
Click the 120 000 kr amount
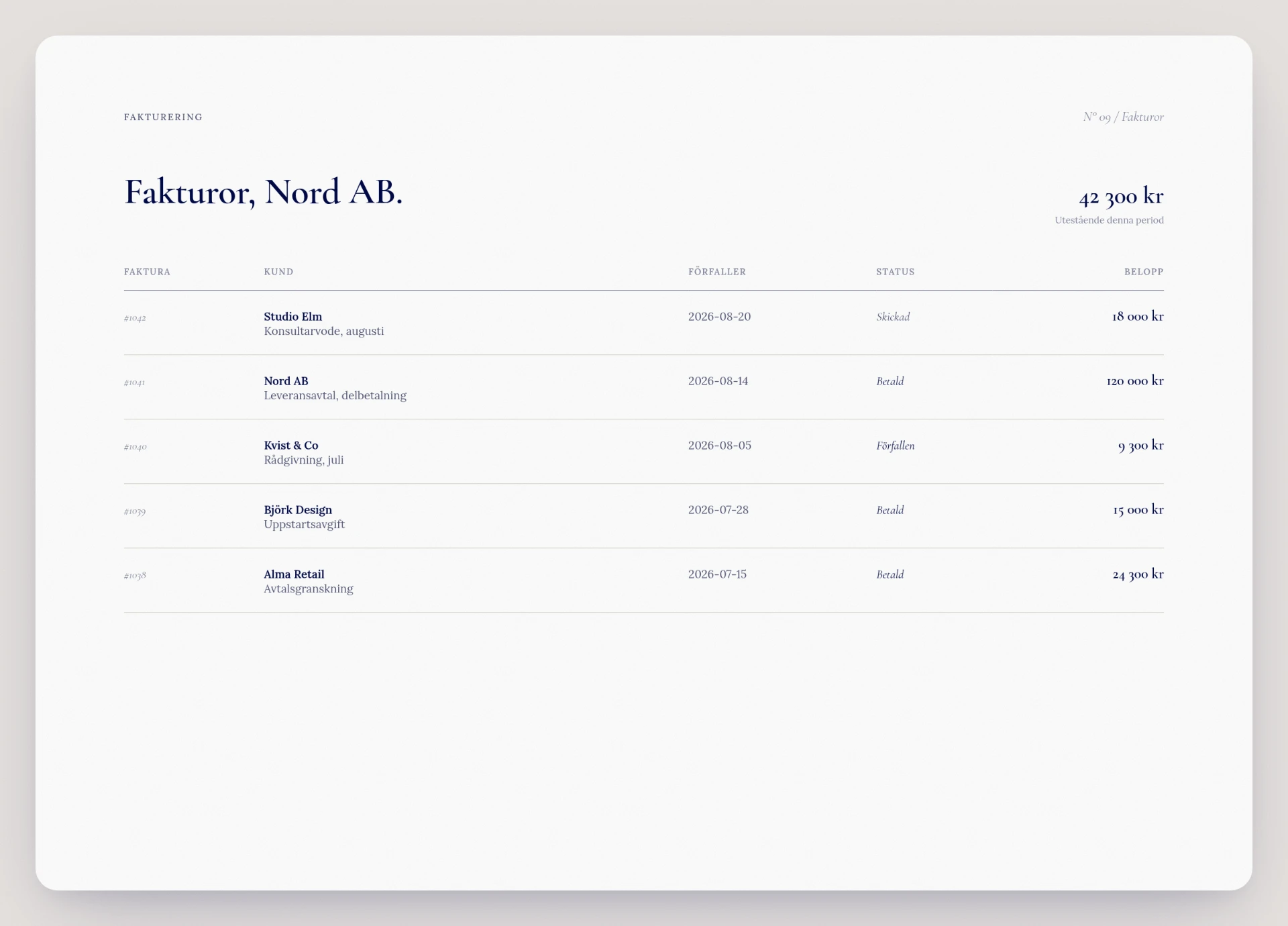point(1135,380)
